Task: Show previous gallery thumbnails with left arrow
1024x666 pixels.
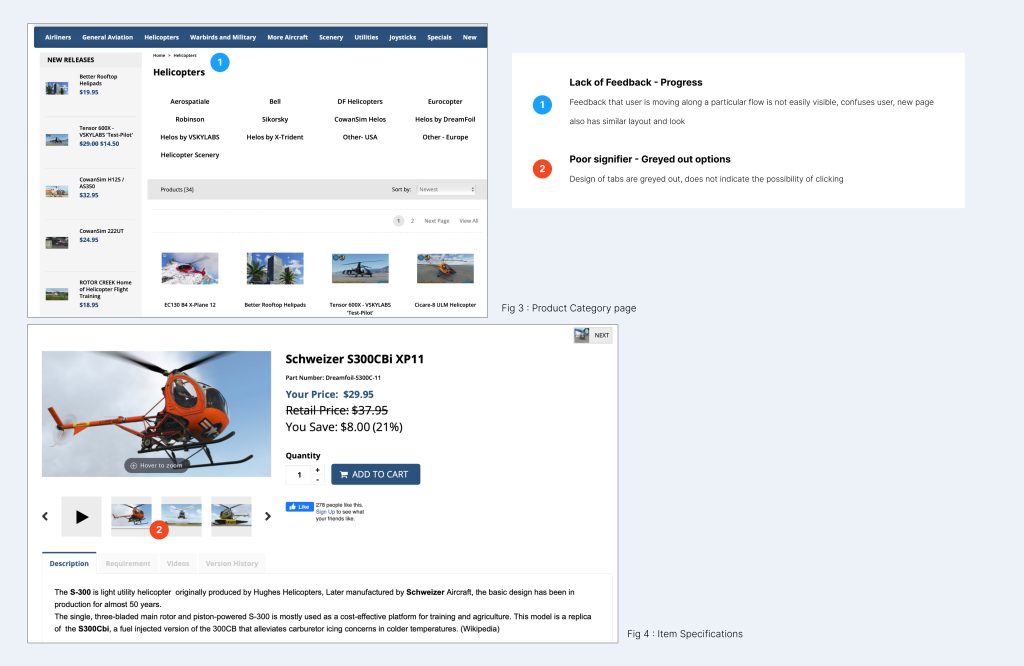Action: pyautogui.click(x=45, y=516)
